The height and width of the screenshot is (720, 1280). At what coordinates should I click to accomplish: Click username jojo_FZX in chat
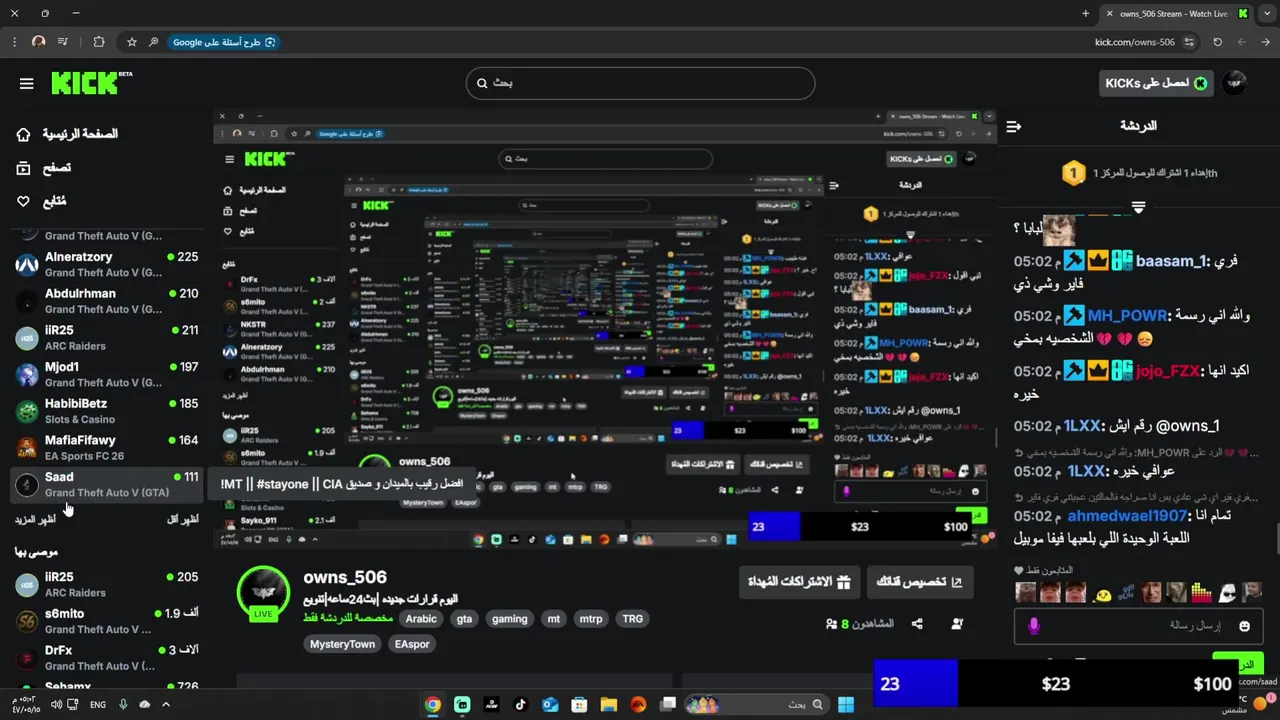coord(1168,371)
